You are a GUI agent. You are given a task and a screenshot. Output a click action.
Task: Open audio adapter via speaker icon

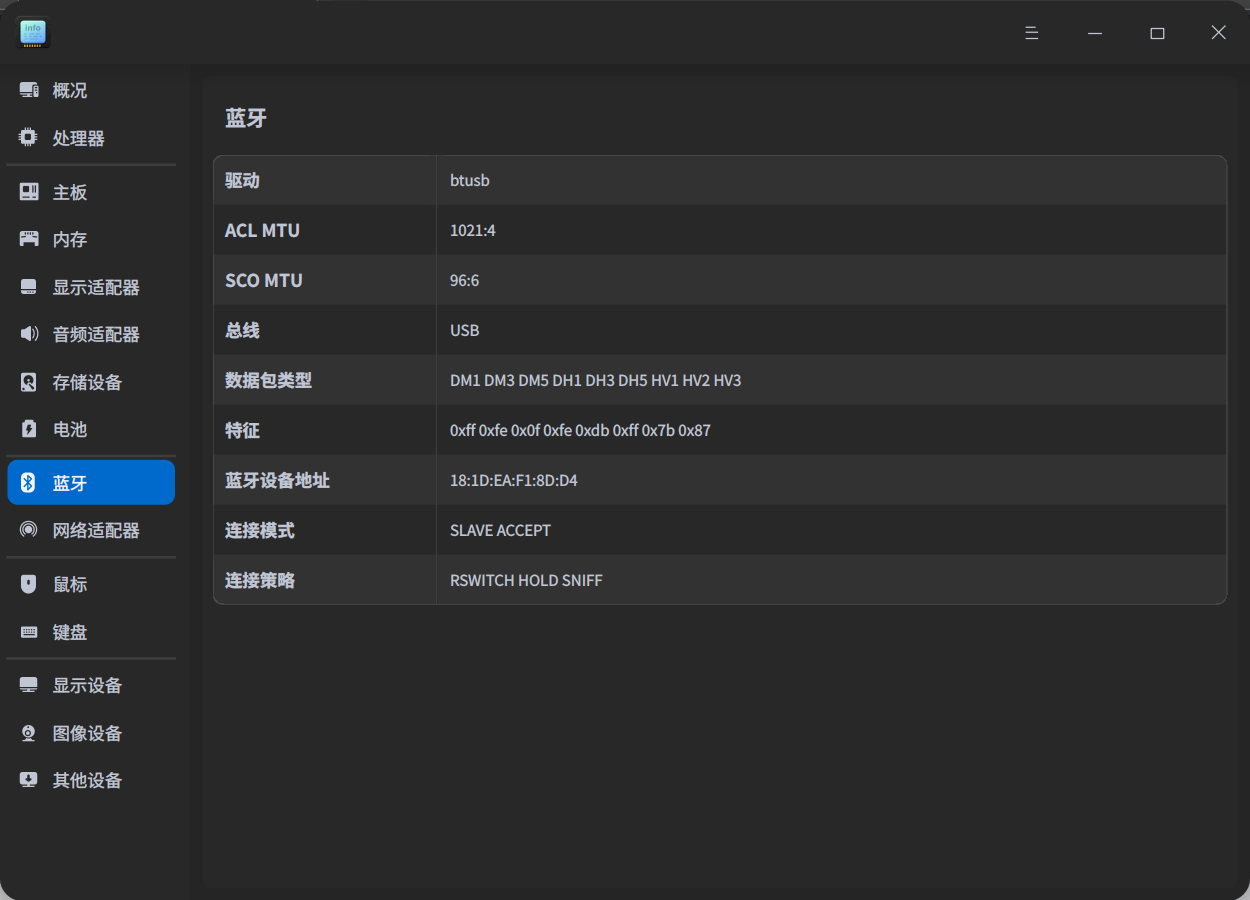point(29,334)
